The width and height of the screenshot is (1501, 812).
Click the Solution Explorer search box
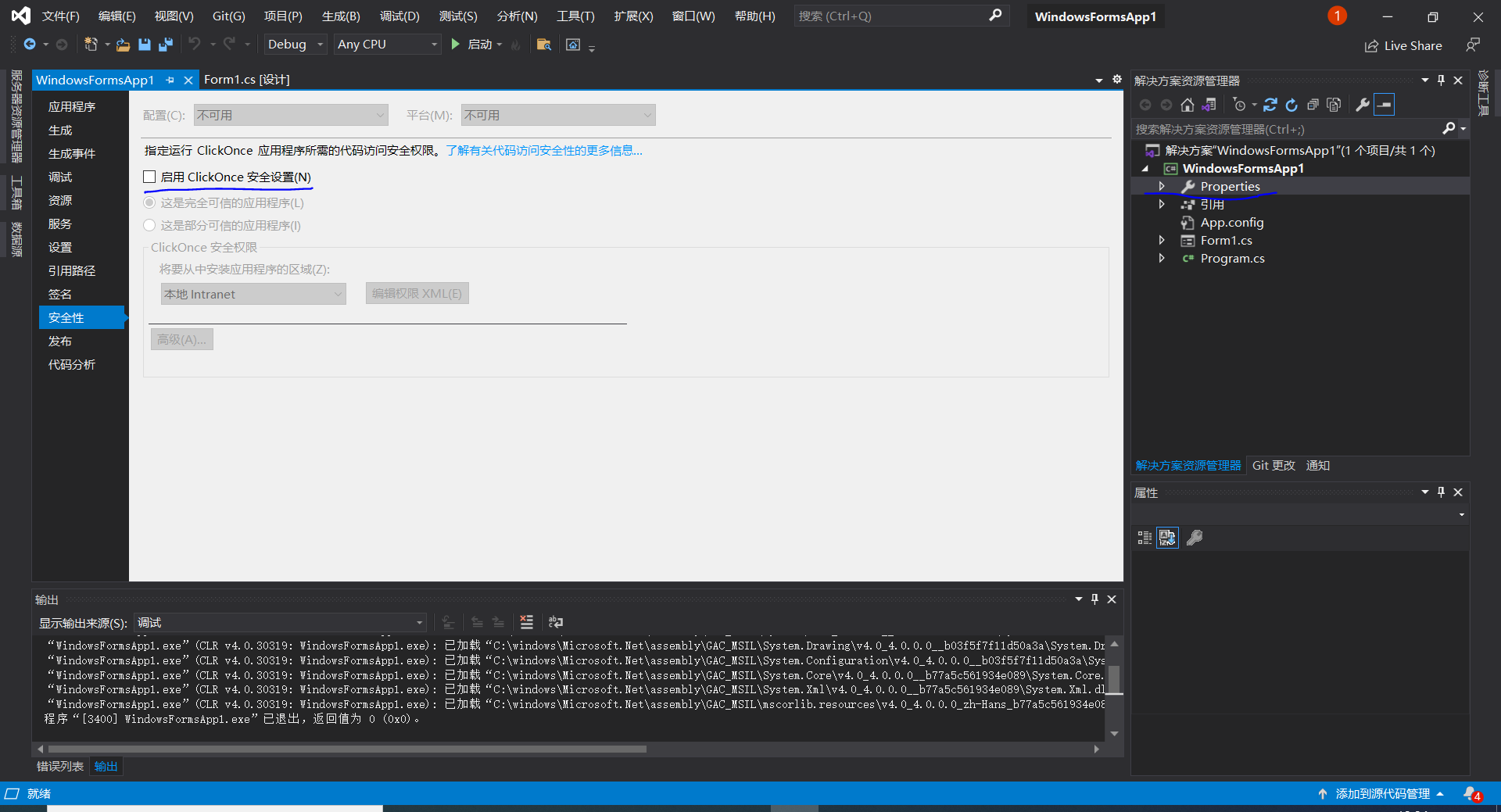1290,129
